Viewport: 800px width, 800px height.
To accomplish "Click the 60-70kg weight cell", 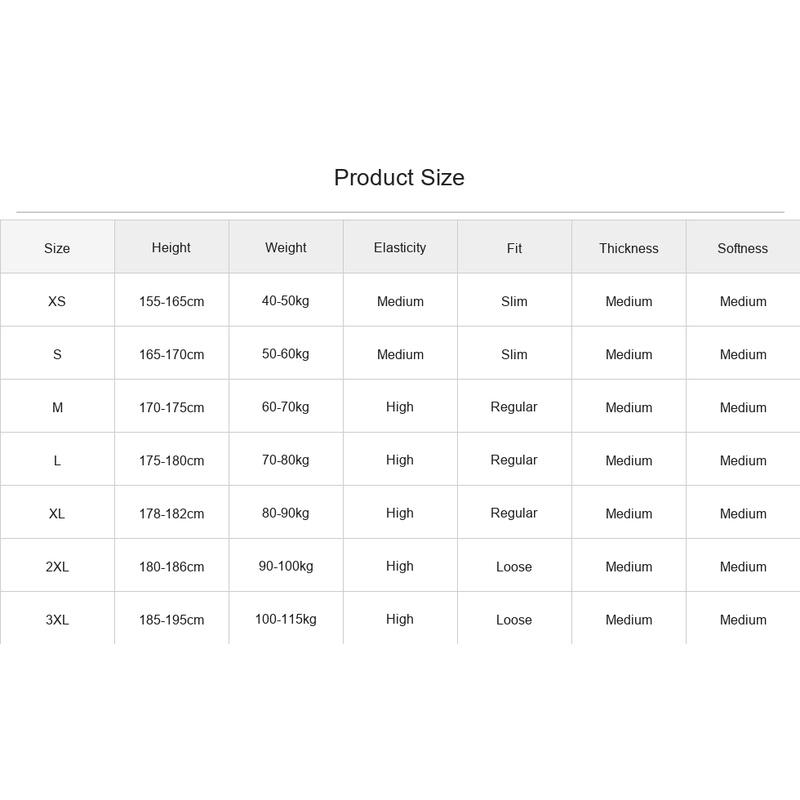I will pos(286,407).
